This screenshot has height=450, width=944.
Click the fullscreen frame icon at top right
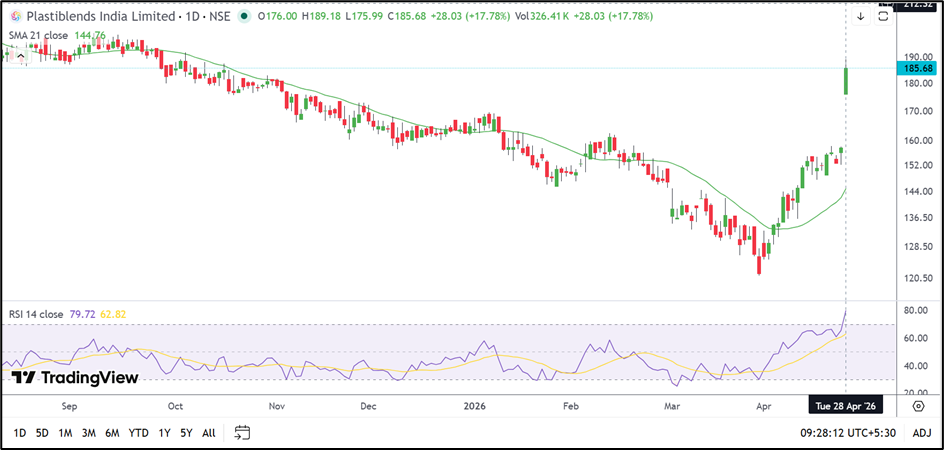coord(882,15)
